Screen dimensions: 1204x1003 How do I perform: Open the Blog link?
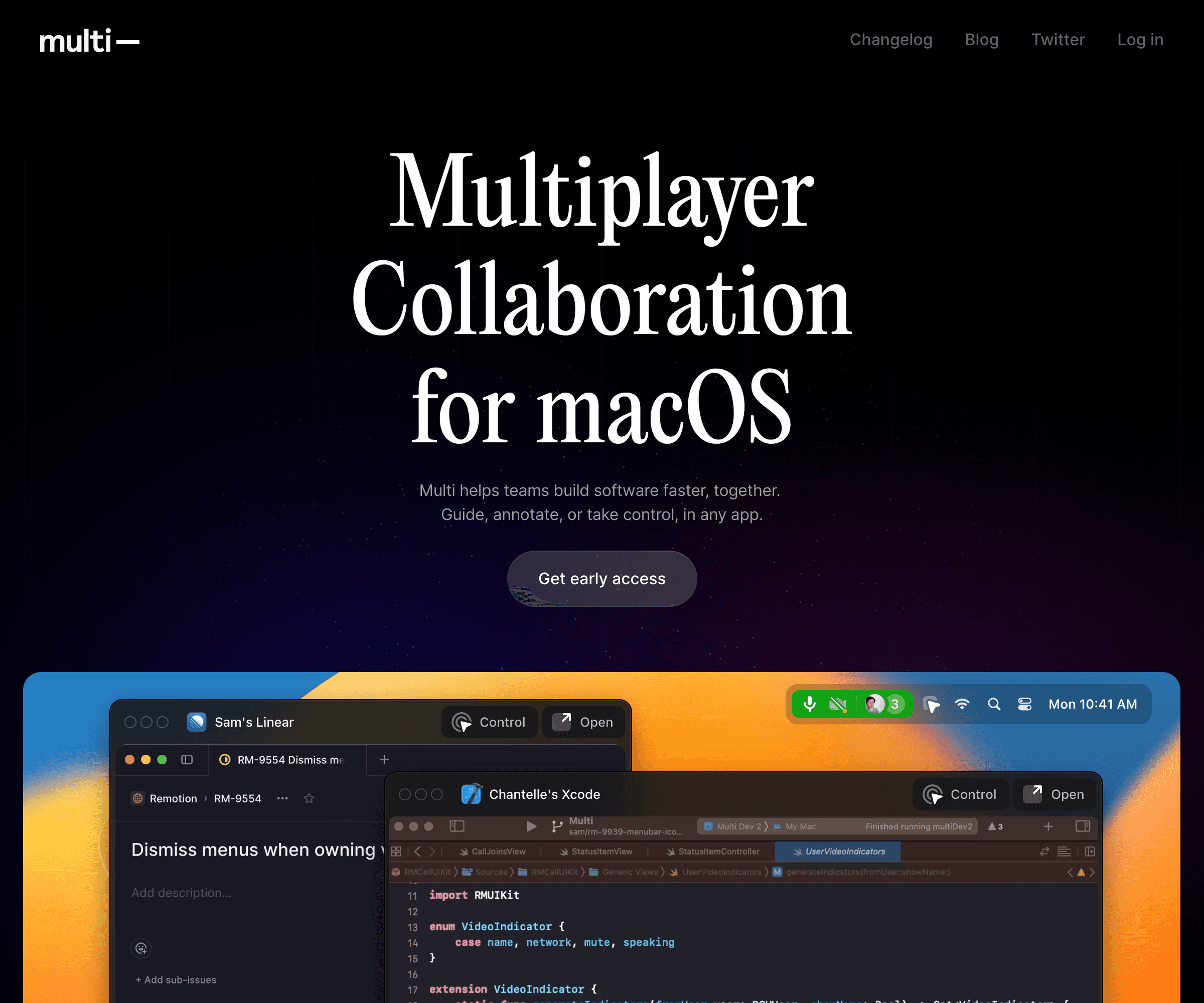982,40
